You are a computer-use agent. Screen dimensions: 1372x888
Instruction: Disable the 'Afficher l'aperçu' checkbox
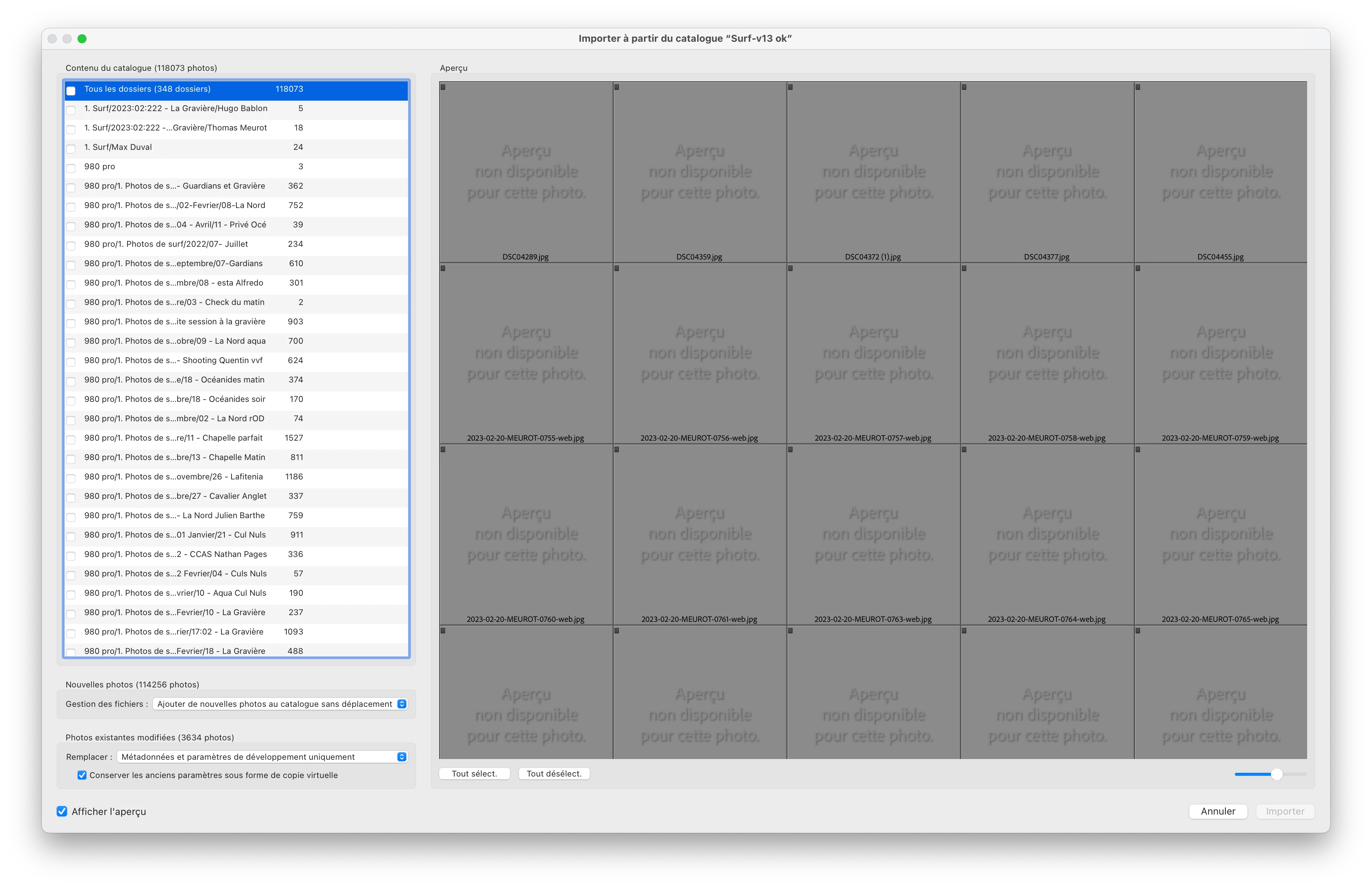pos(62,811)
